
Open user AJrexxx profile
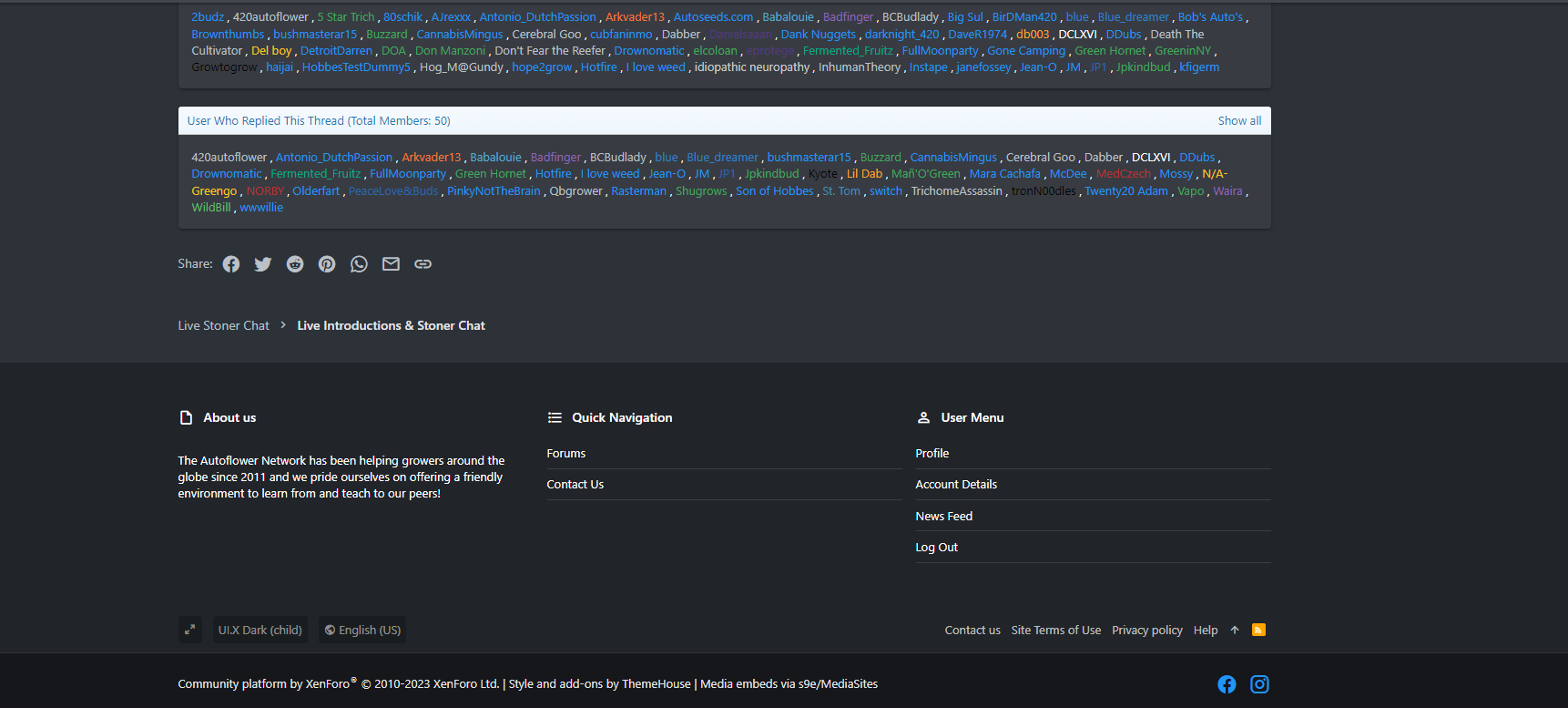pos(452,16)
